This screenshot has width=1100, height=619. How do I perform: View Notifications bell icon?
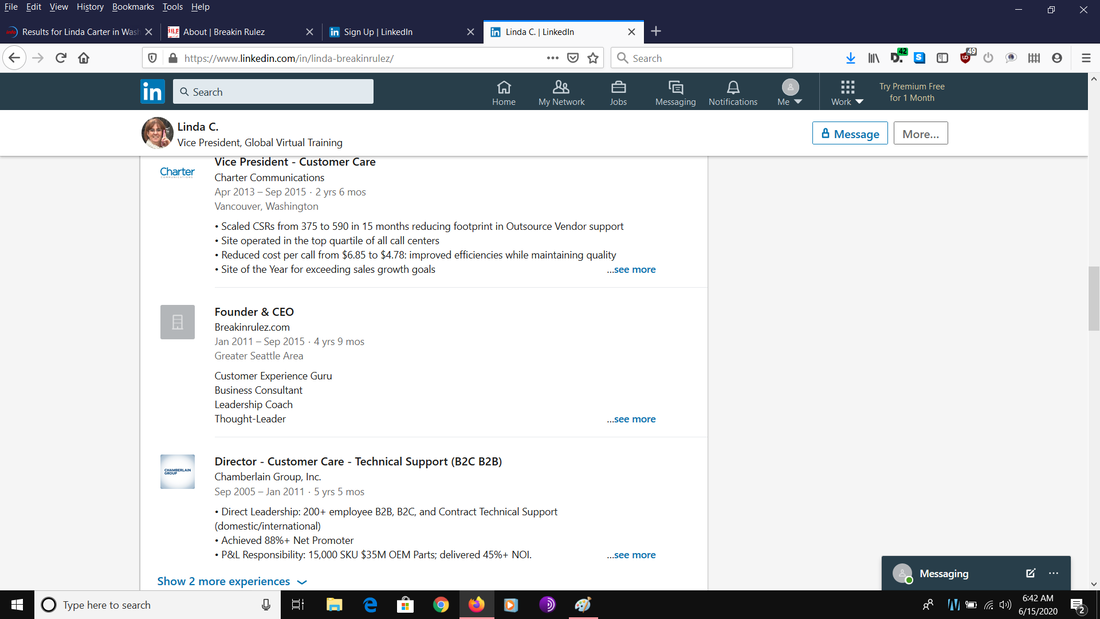coord(733,92)
